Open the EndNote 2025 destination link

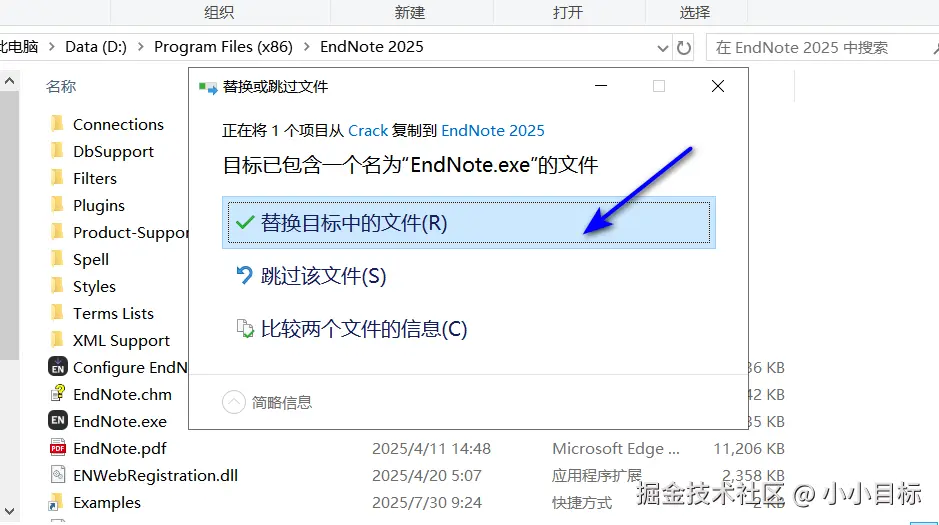pyautogui.click(x=493, y=131)
